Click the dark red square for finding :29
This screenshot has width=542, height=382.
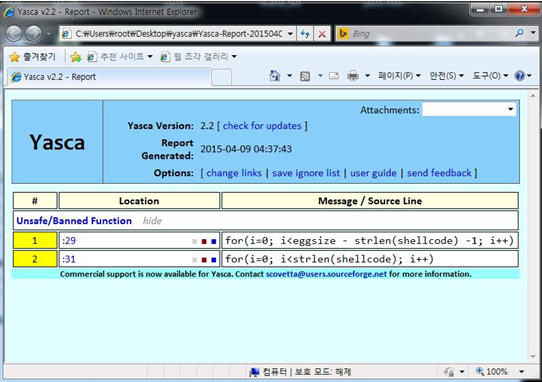coord(204,241)
